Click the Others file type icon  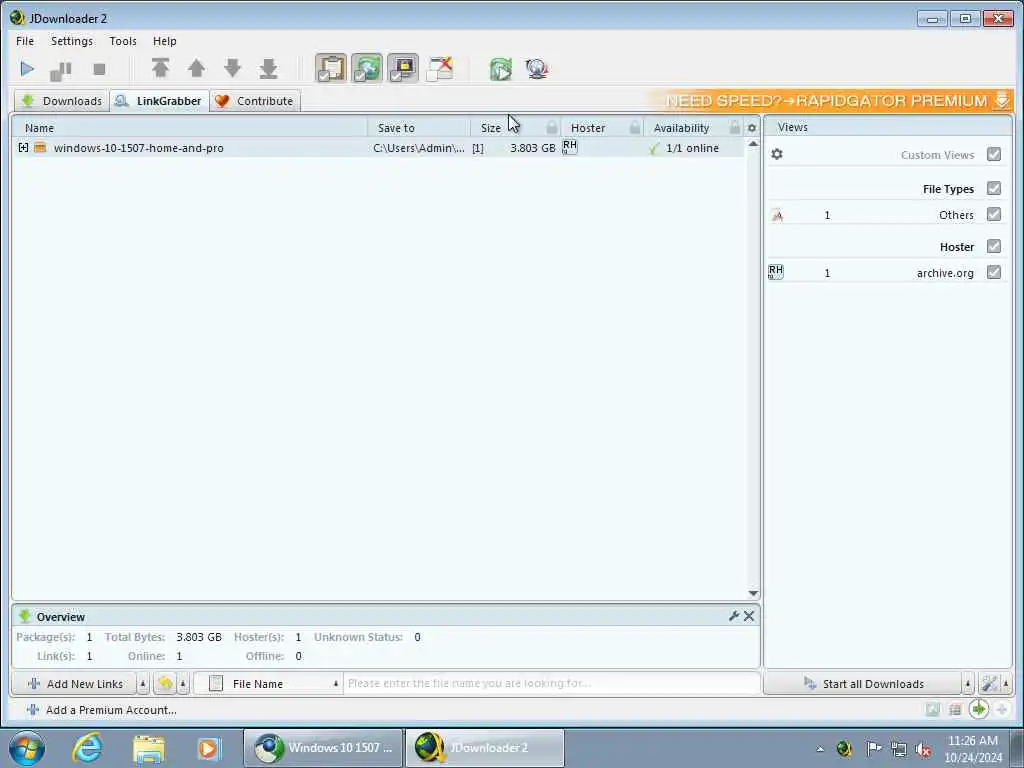(x=777, y=215)
